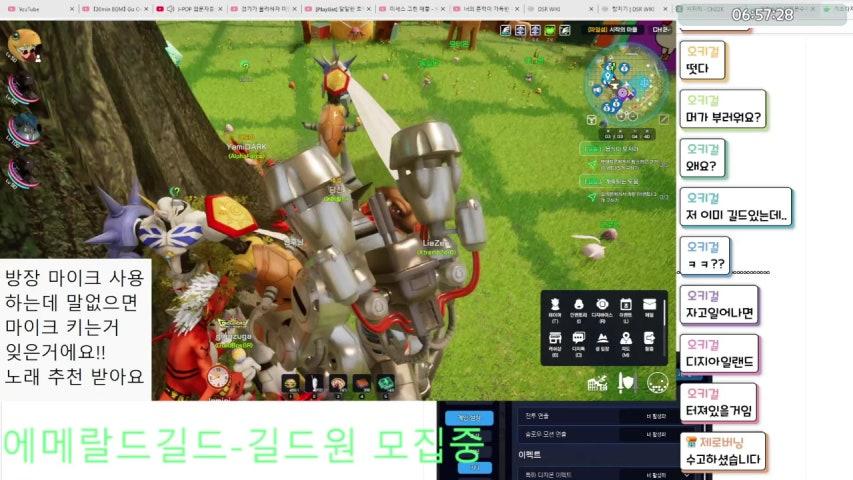This screenshot has height=480, width=853.
Task: Use the third item in hotbar
Action: tap(338, 384)
